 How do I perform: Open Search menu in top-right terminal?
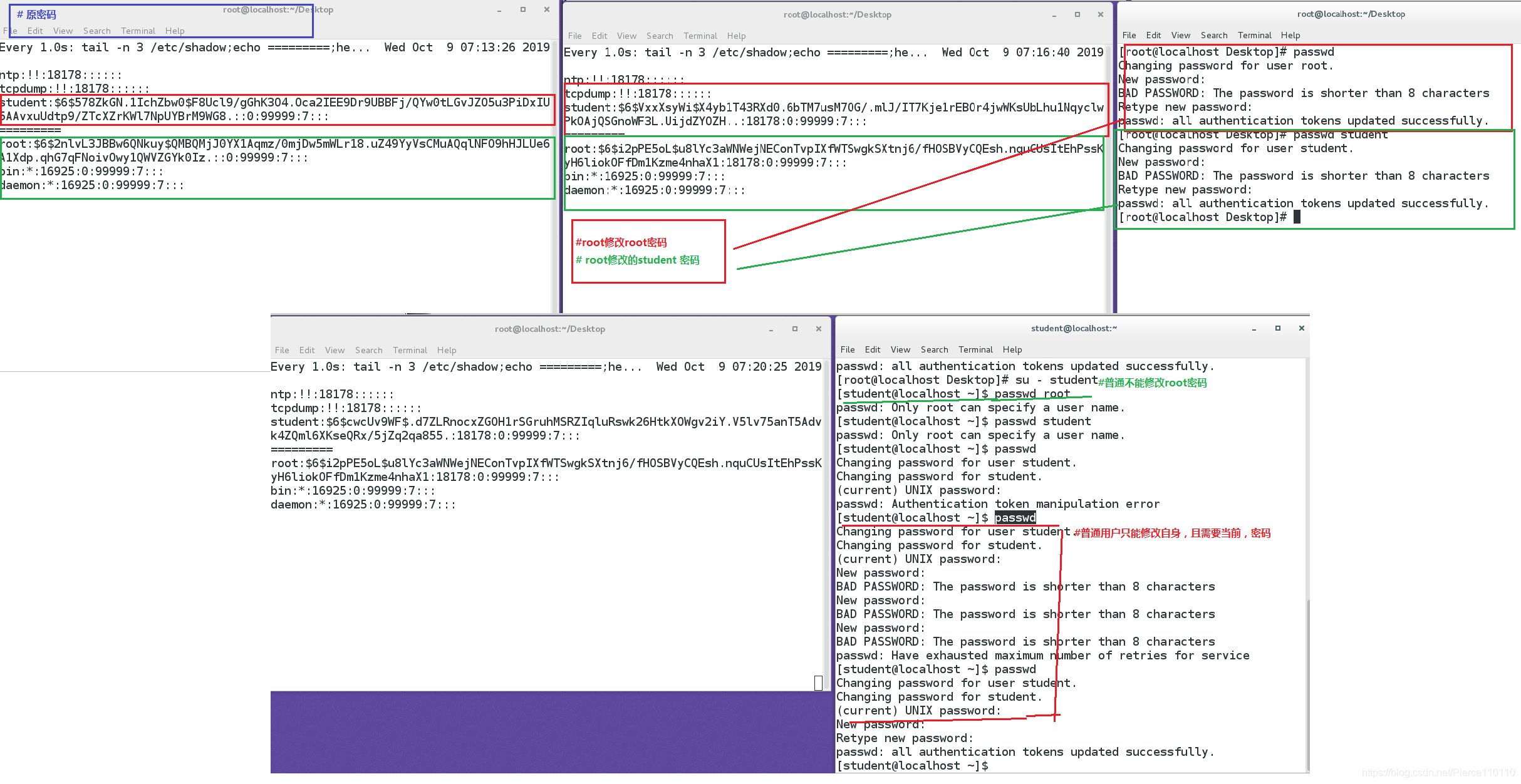(x=1214, y=35)
